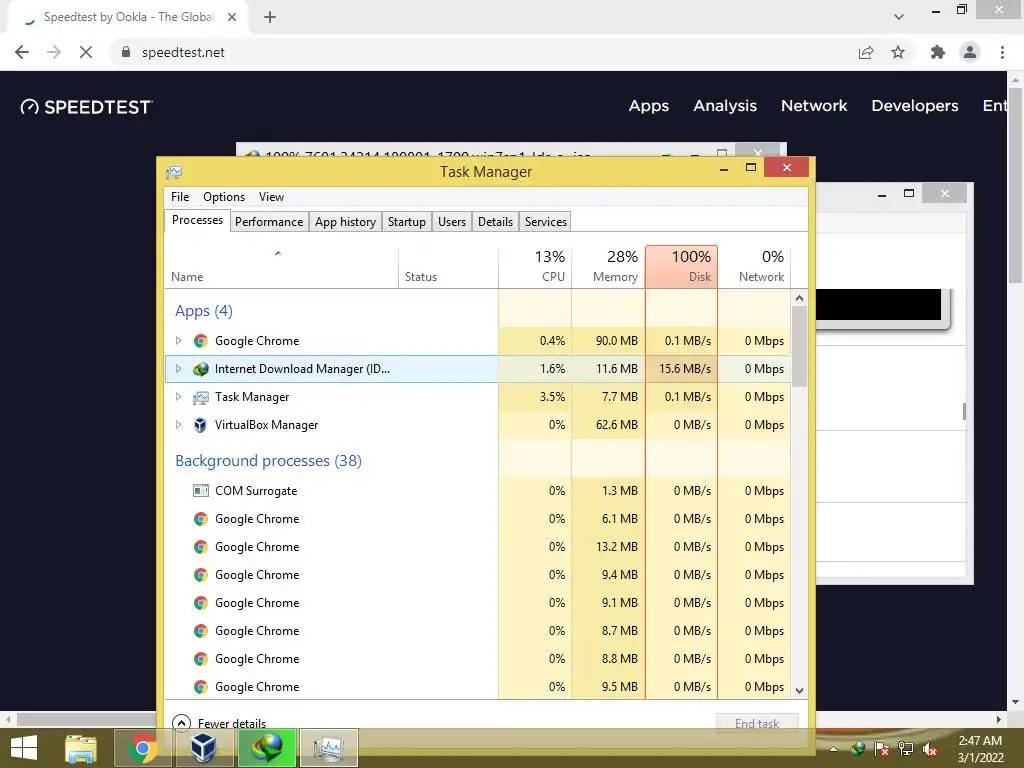The width and height of the screenshot is (1024, 768).
Task: Expand the Internet Download Manager entry
Action: 178,368
